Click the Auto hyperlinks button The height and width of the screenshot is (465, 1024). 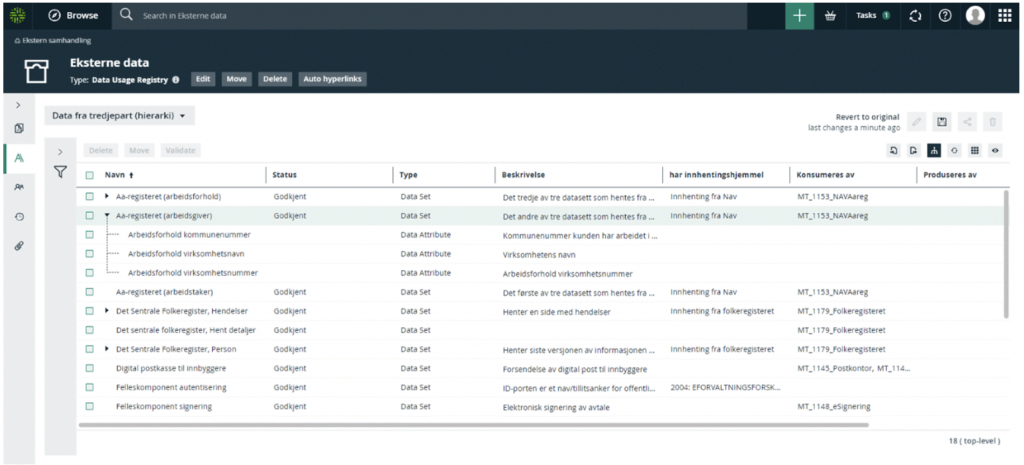[x=332, y=79]
